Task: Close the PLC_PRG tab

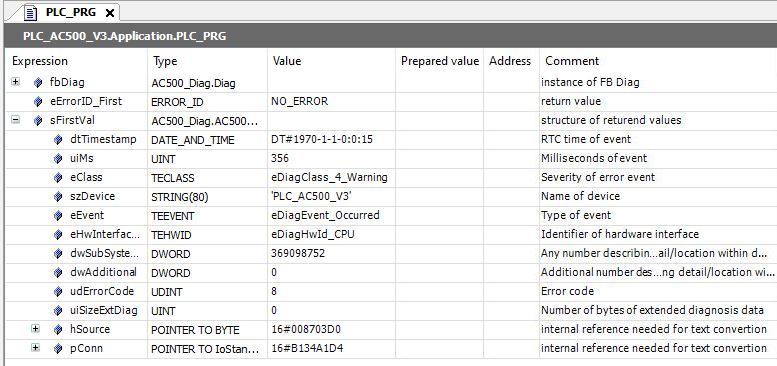Action: coord(110,14)
